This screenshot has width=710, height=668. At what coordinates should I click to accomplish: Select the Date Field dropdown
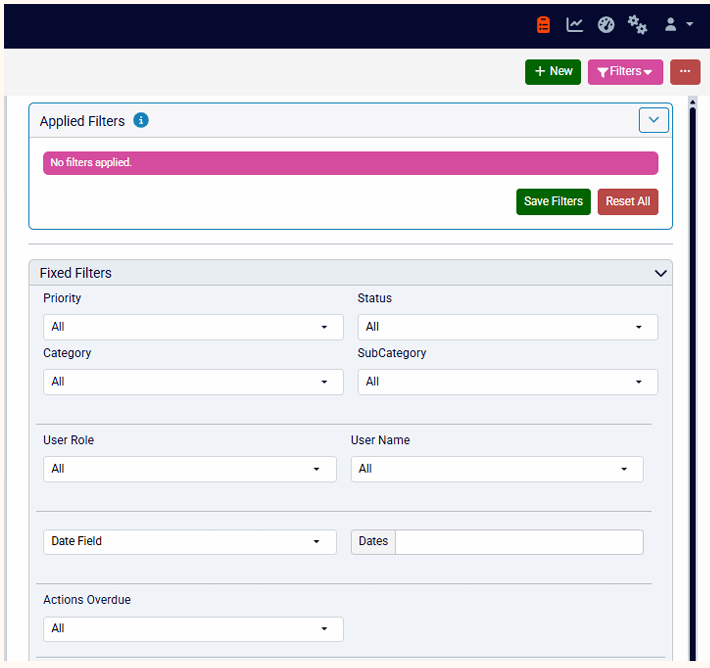[190, 542]
